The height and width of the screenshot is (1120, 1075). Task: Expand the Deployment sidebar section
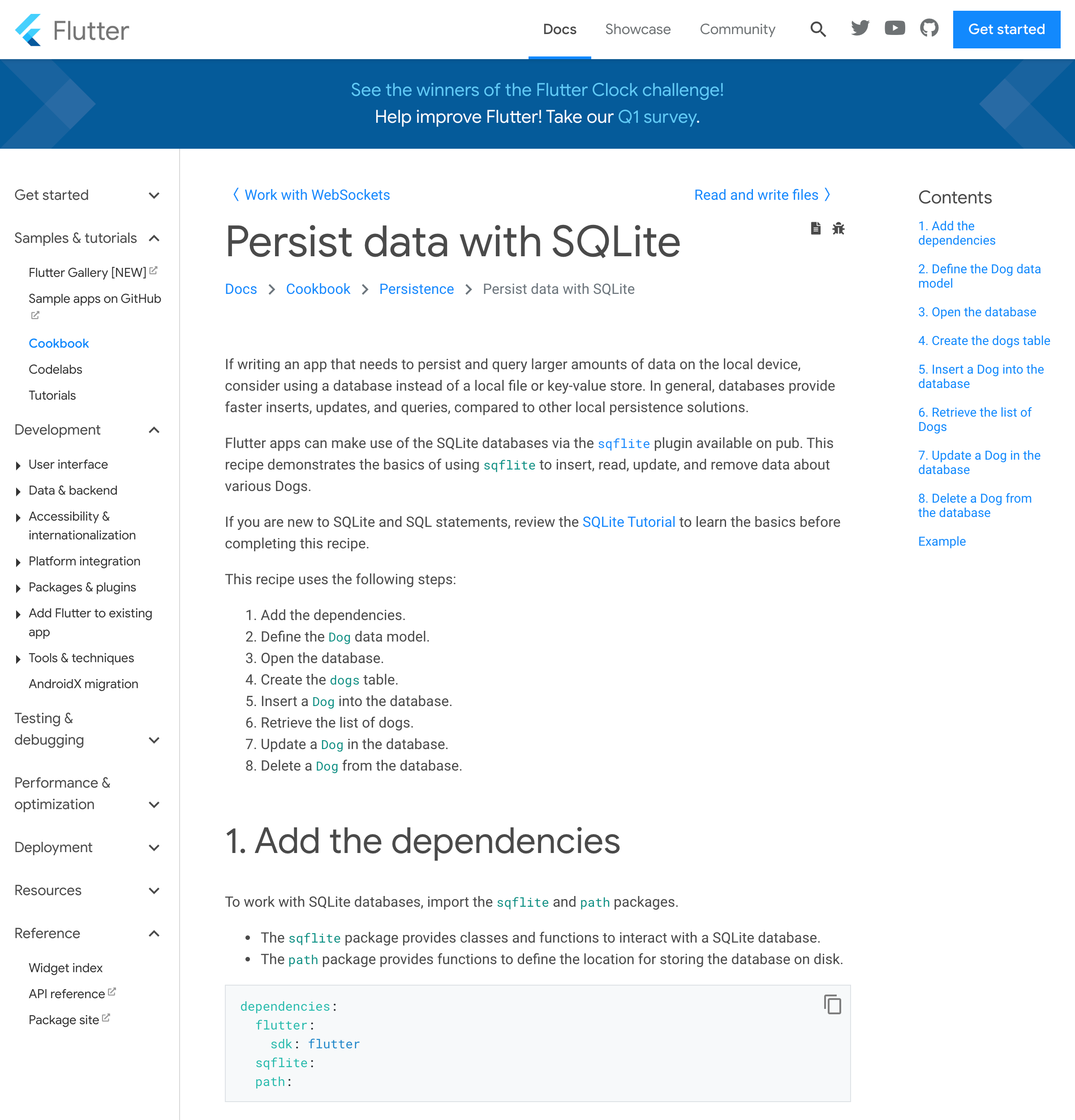(x=154, y=848)
